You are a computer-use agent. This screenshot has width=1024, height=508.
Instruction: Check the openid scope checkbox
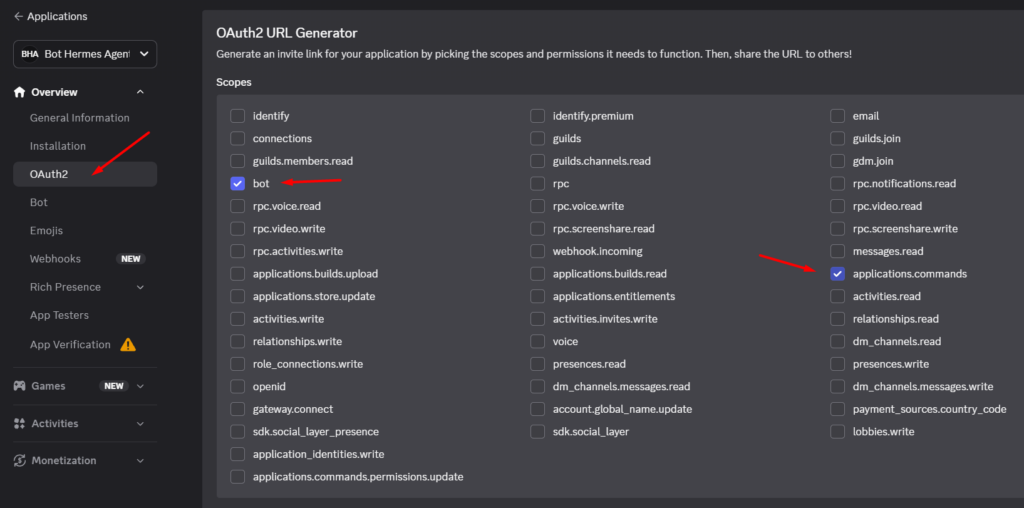pos(238,387)
